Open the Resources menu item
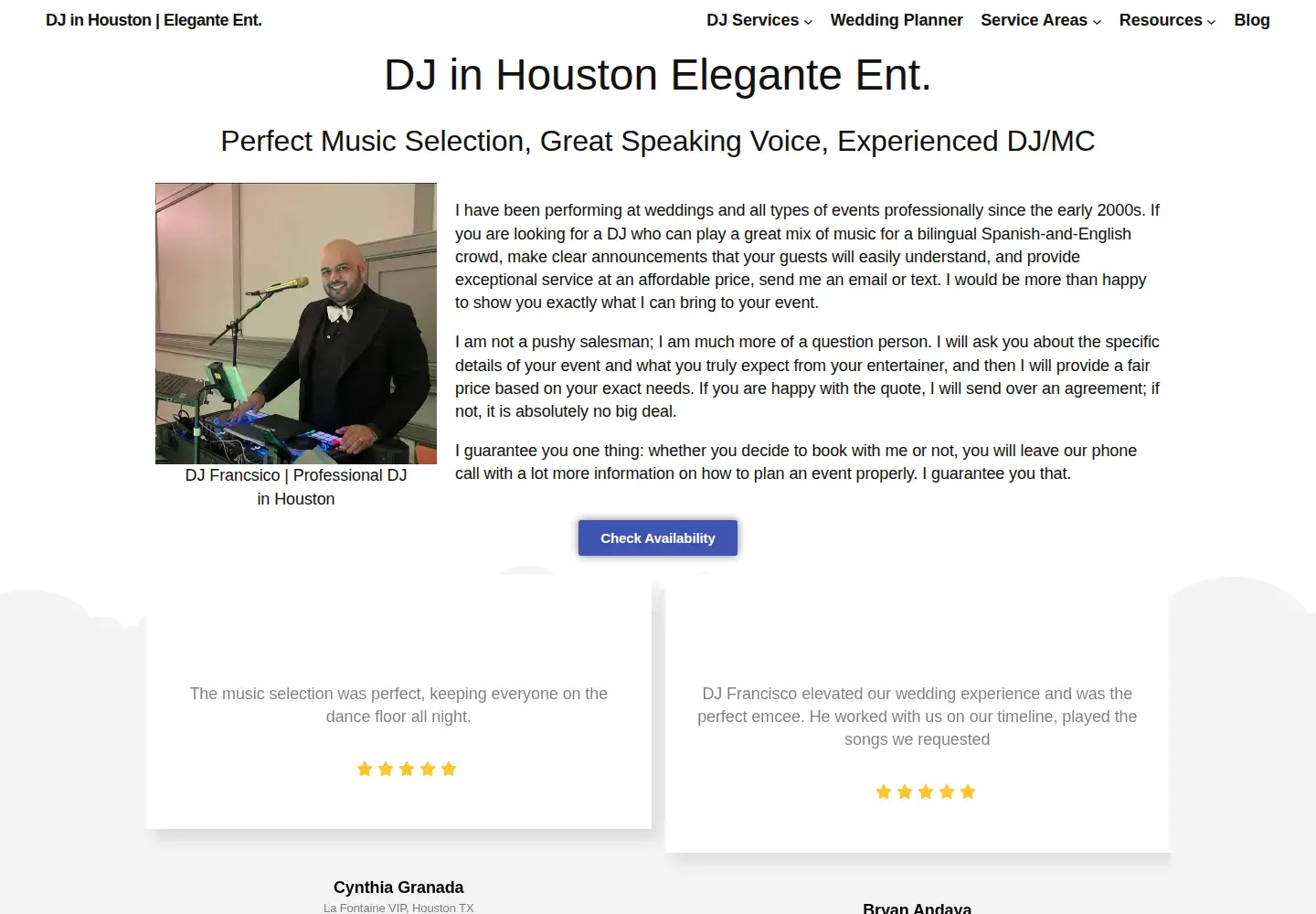This screenshot has width=1316, height=914. click(x=1161, y=20)
